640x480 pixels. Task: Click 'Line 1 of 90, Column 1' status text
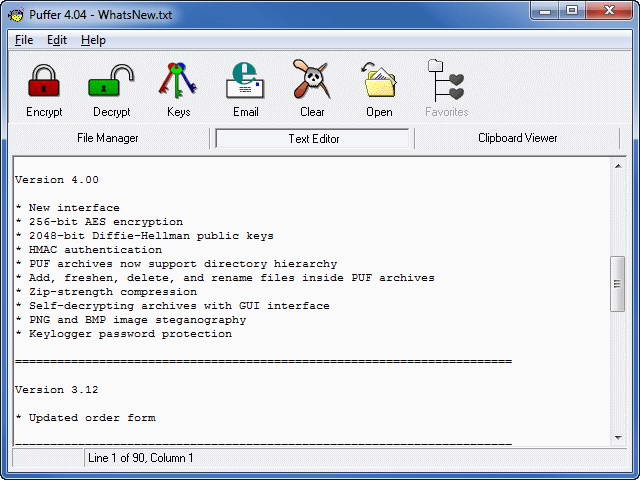pyautogui.click(x=140, y=458)
